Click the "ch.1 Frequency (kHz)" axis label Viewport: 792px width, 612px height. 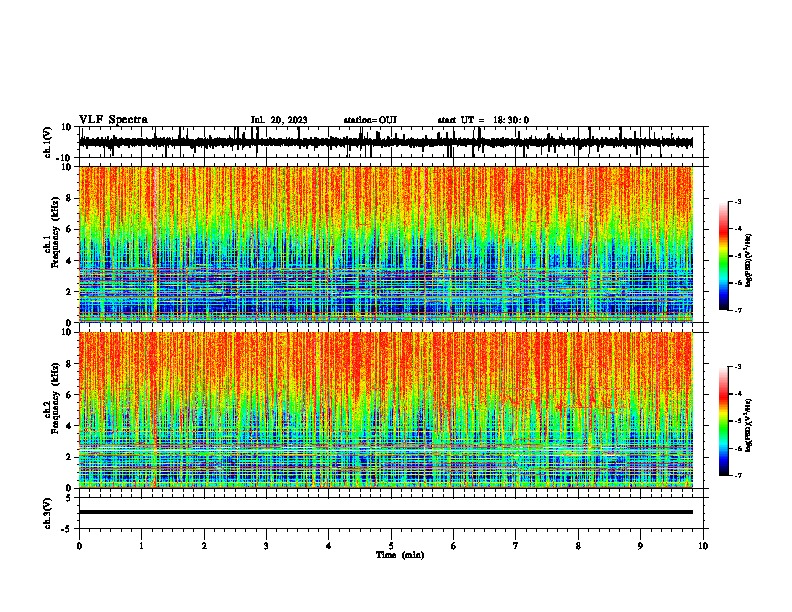click(52, 233)
